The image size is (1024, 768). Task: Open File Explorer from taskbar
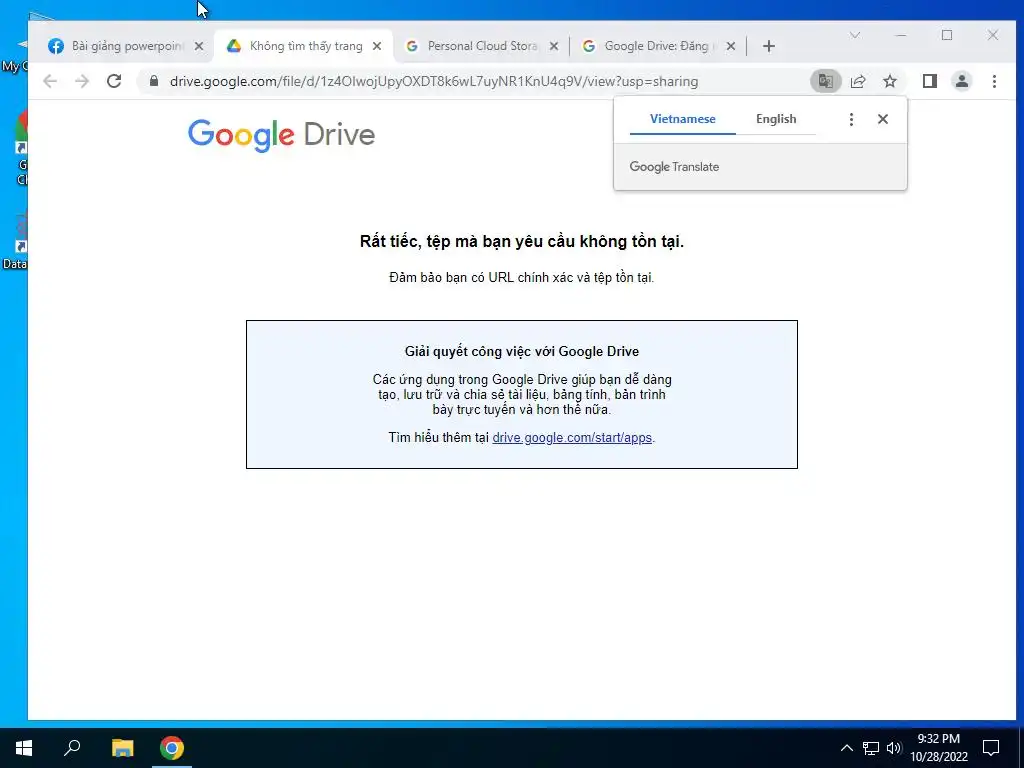[x=122, y=748]
